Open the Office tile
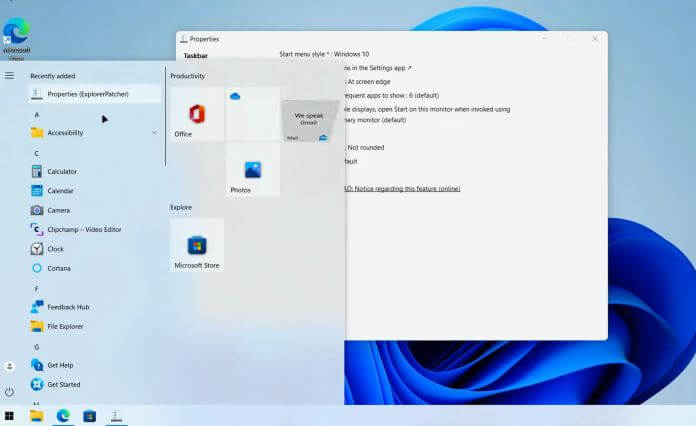 [x=197, y=114]
